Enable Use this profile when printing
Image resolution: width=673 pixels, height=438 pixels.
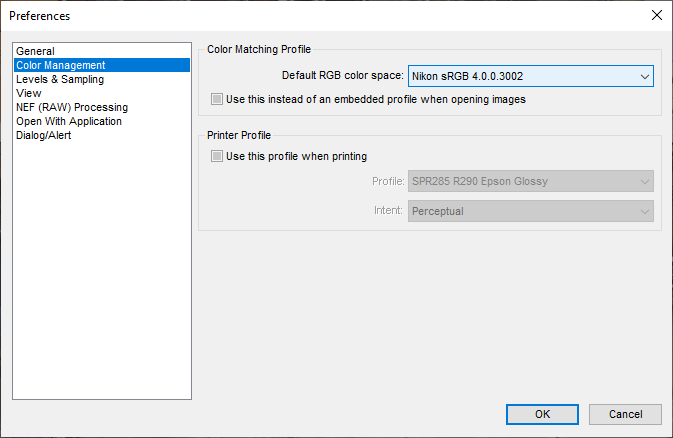tap(217, 156)
